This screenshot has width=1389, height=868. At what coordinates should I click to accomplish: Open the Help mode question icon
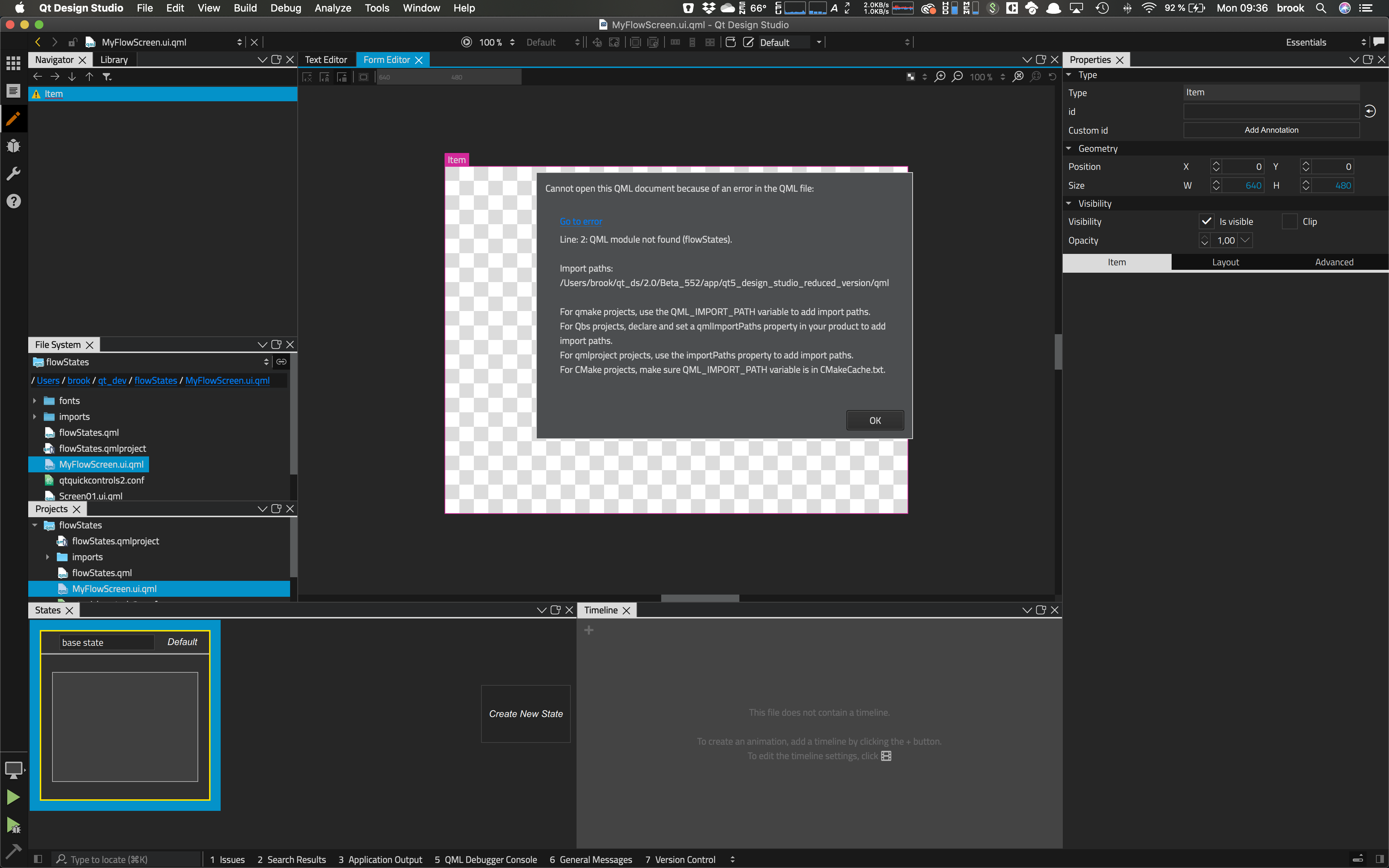(13, 201)
